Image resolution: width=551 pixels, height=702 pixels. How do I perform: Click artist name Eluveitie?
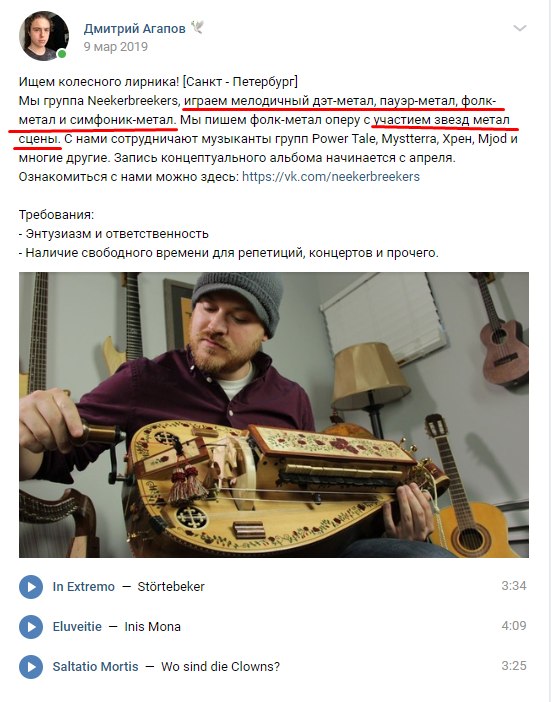coord(77,626)
